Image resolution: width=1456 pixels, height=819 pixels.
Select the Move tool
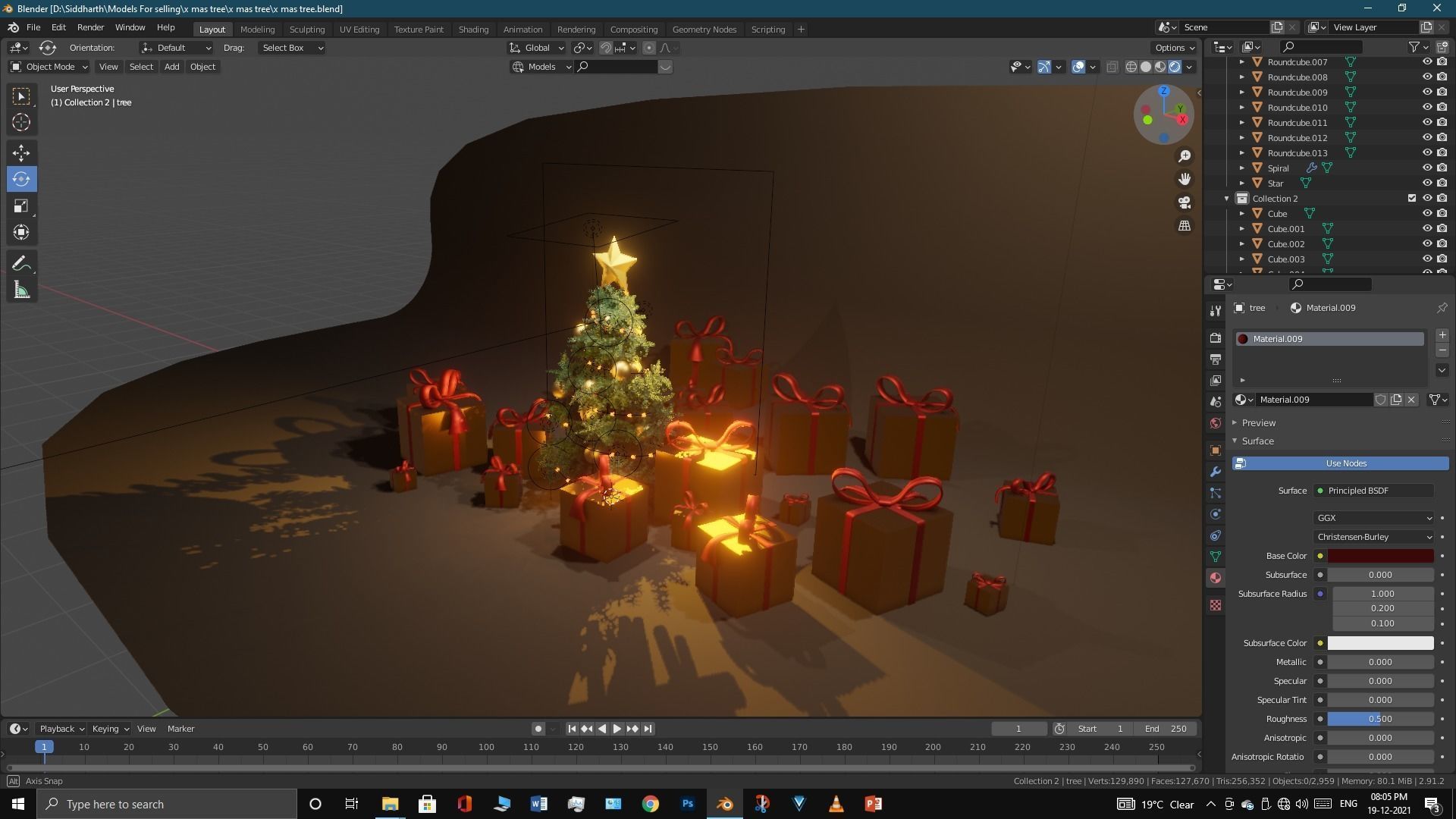[21, 153]
